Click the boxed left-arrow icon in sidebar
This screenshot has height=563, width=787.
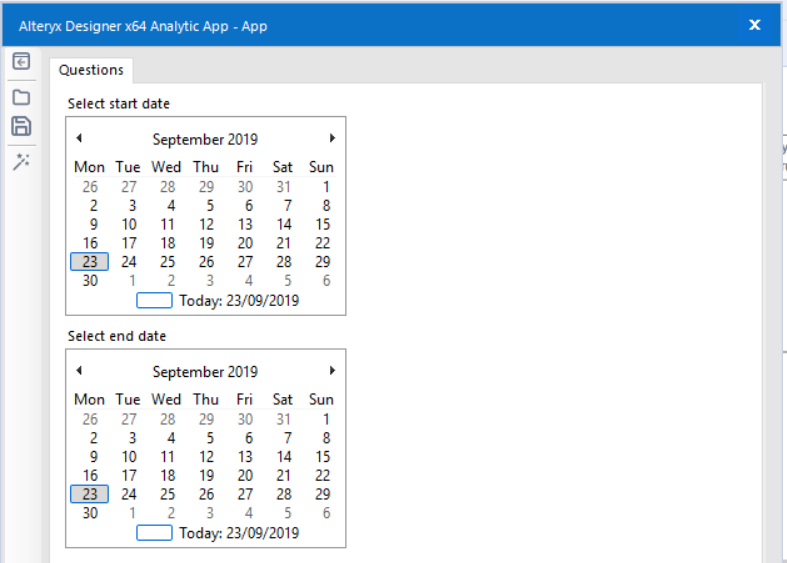(x=21, y=62)
